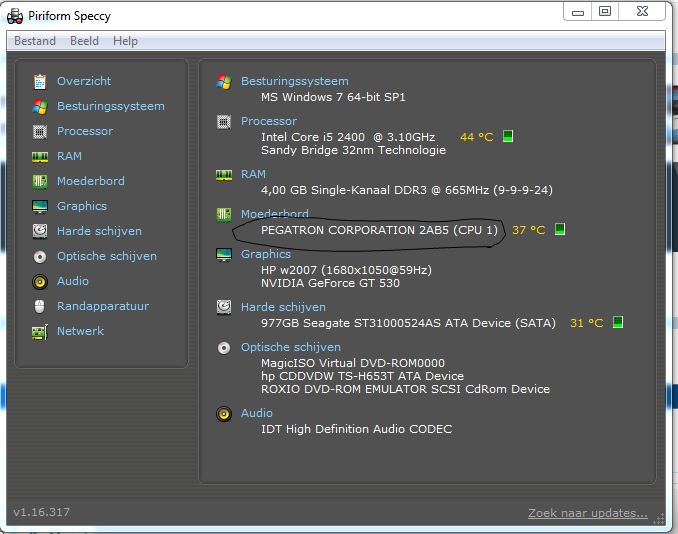Screen dimensions: 678x534
Task: Click Harde schijven heading link in summary
Action: click(x=283, y=307)
